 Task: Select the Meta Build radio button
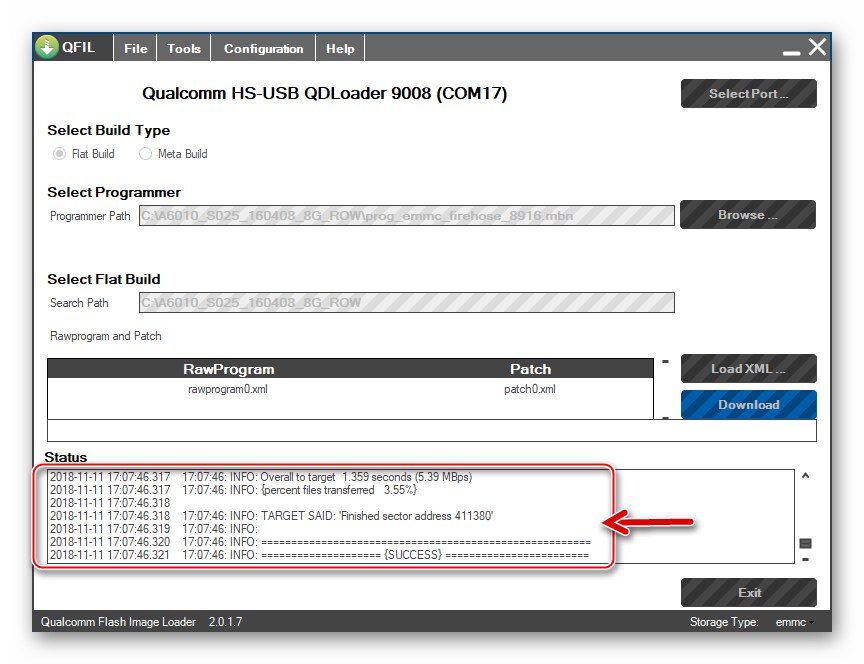point(145,154)
